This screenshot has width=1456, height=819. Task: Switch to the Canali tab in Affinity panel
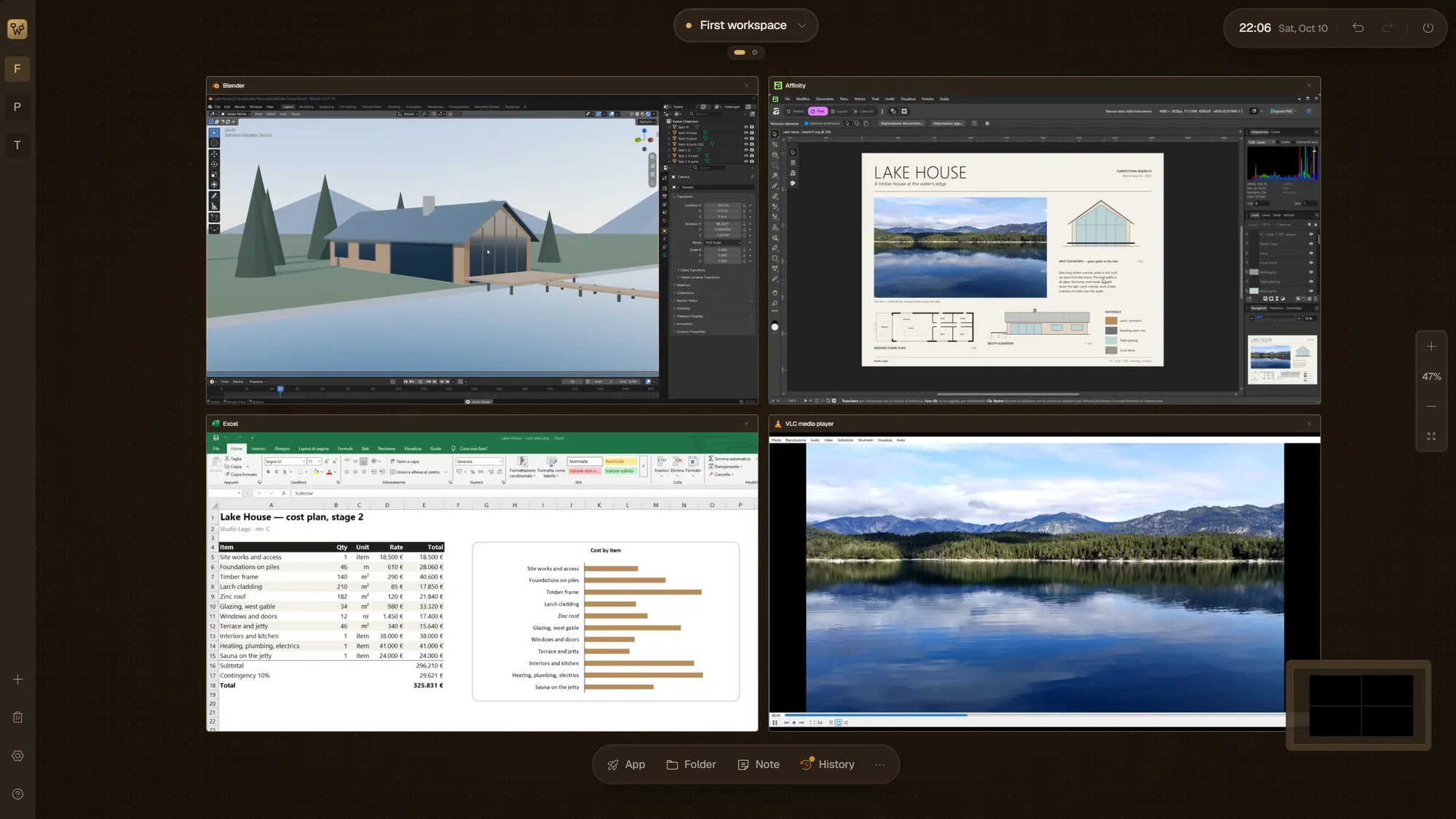coord(1266,215)
